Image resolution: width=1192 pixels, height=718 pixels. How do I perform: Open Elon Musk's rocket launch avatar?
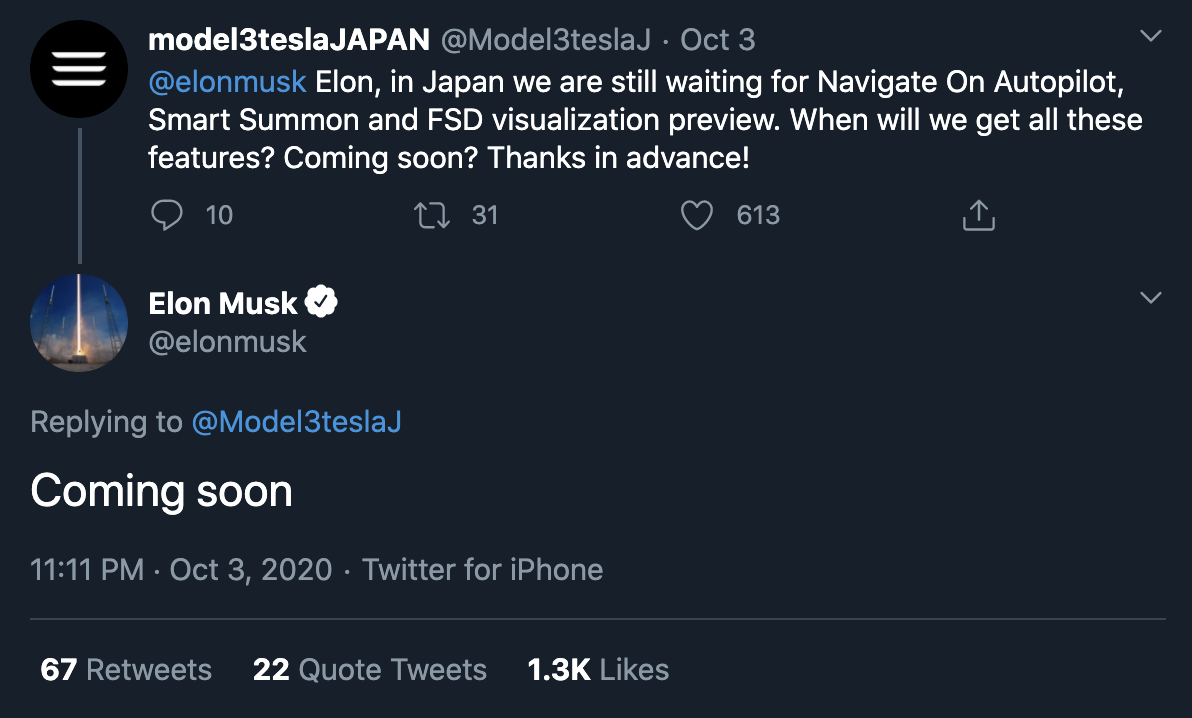[x=79, y=322]
